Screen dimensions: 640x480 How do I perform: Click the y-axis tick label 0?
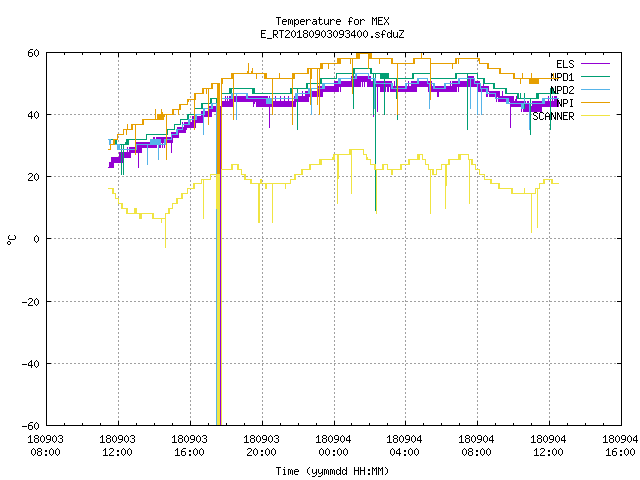(x=36, y=239)
